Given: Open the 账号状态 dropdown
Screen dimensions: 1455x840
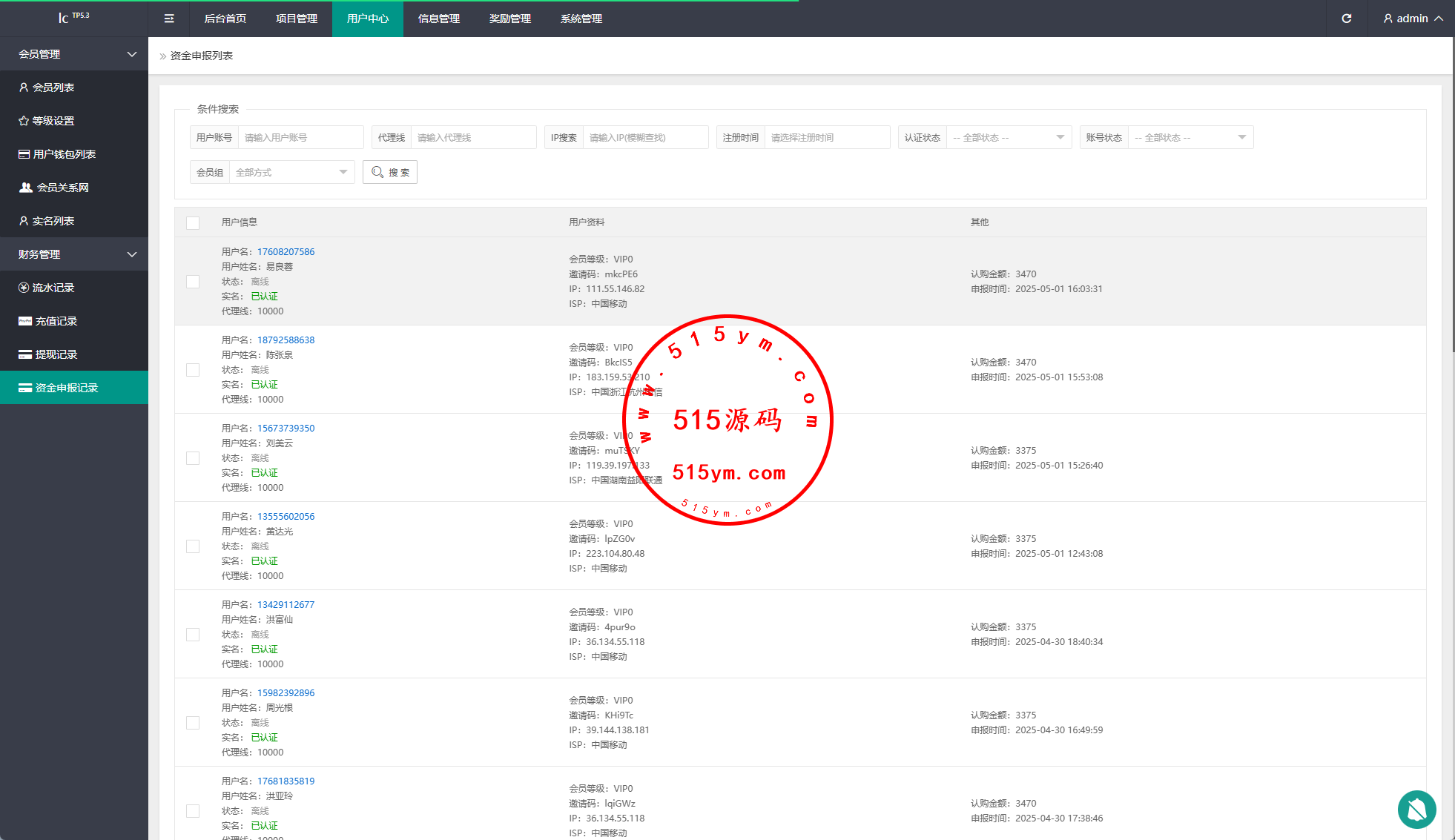Looking at the screenshot, I should tap(1190, 138).
